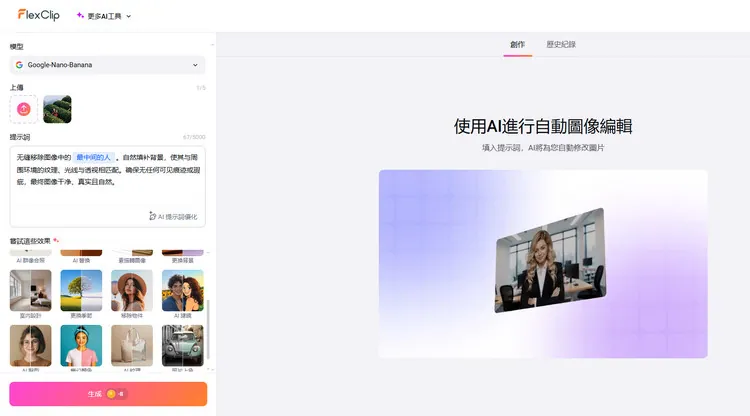Click the highlighted 最中间的人 tag in prompt
This screenshot has width=750, height=416.
pyautogui.click(x=93, y=157)
